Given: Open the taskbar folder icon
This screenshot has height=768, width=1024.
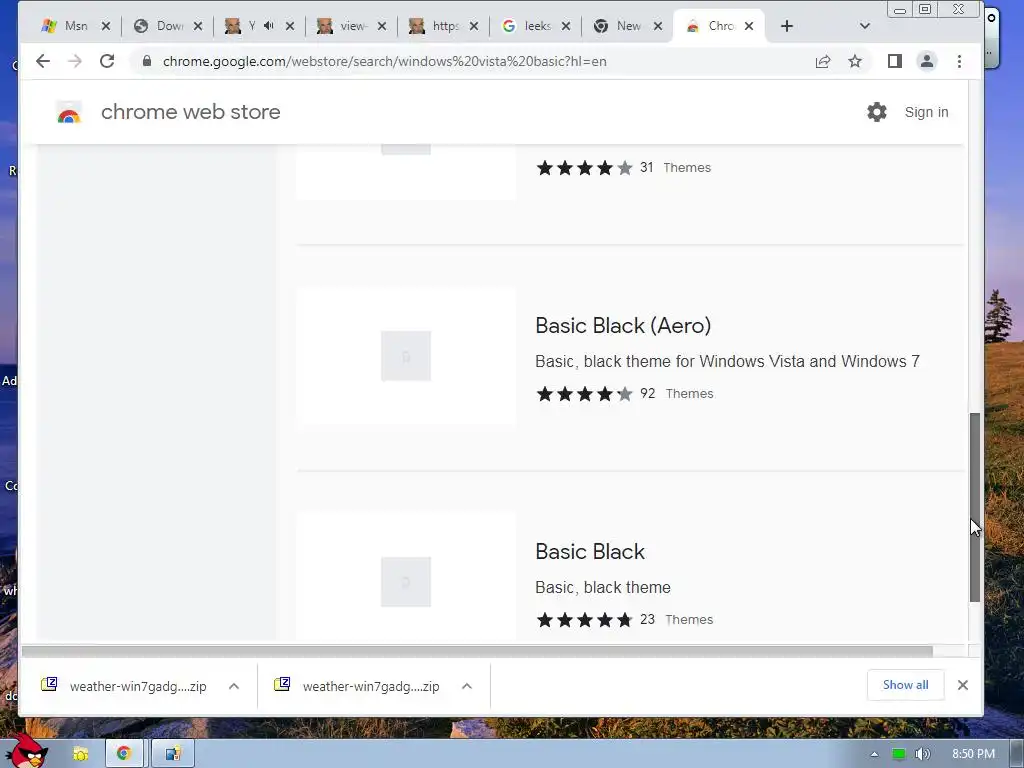Looking at the screenshot, I should coord(80,754).
